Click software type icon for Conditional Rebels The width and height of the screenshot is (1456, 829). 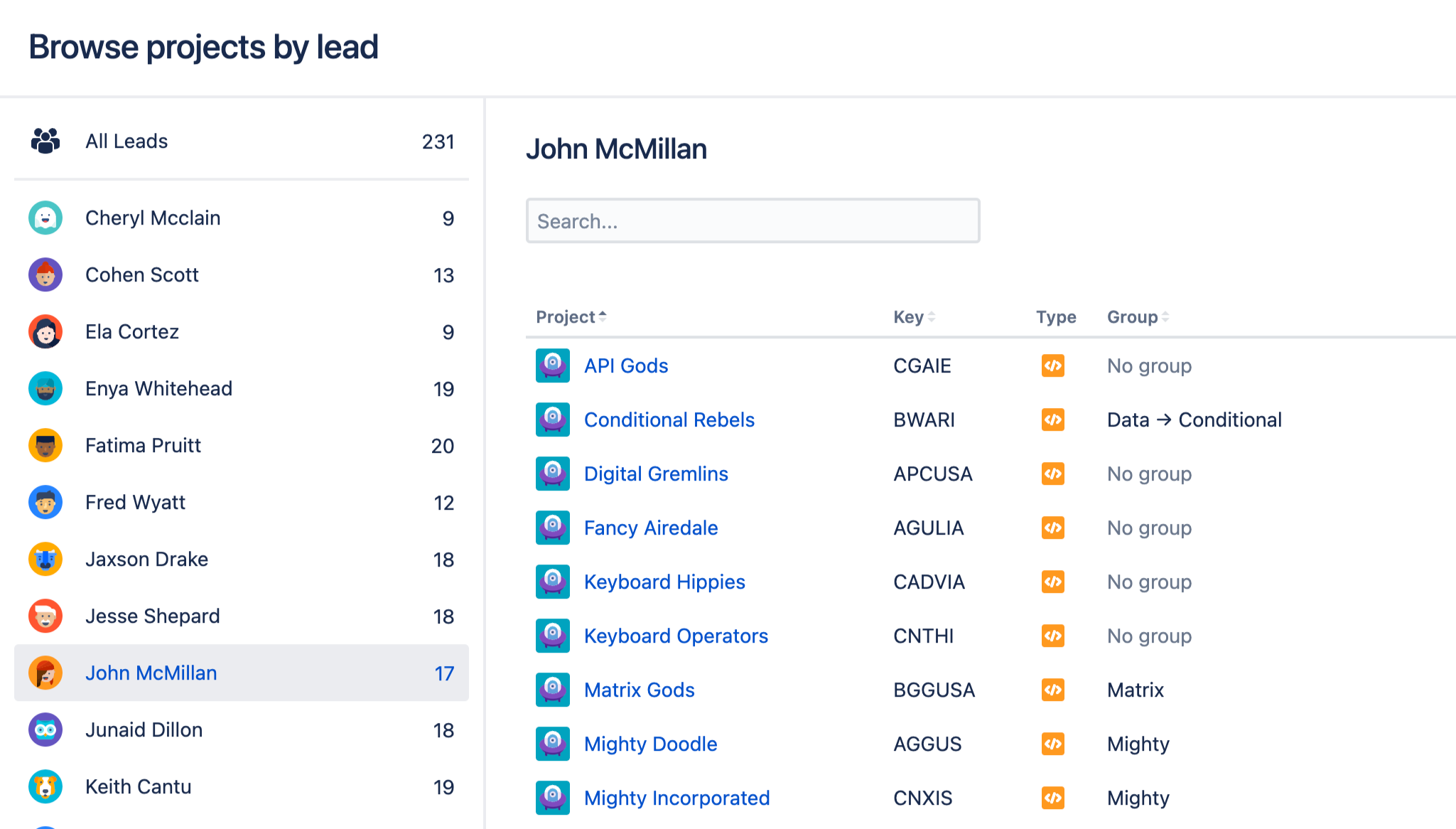[1052, 419]
